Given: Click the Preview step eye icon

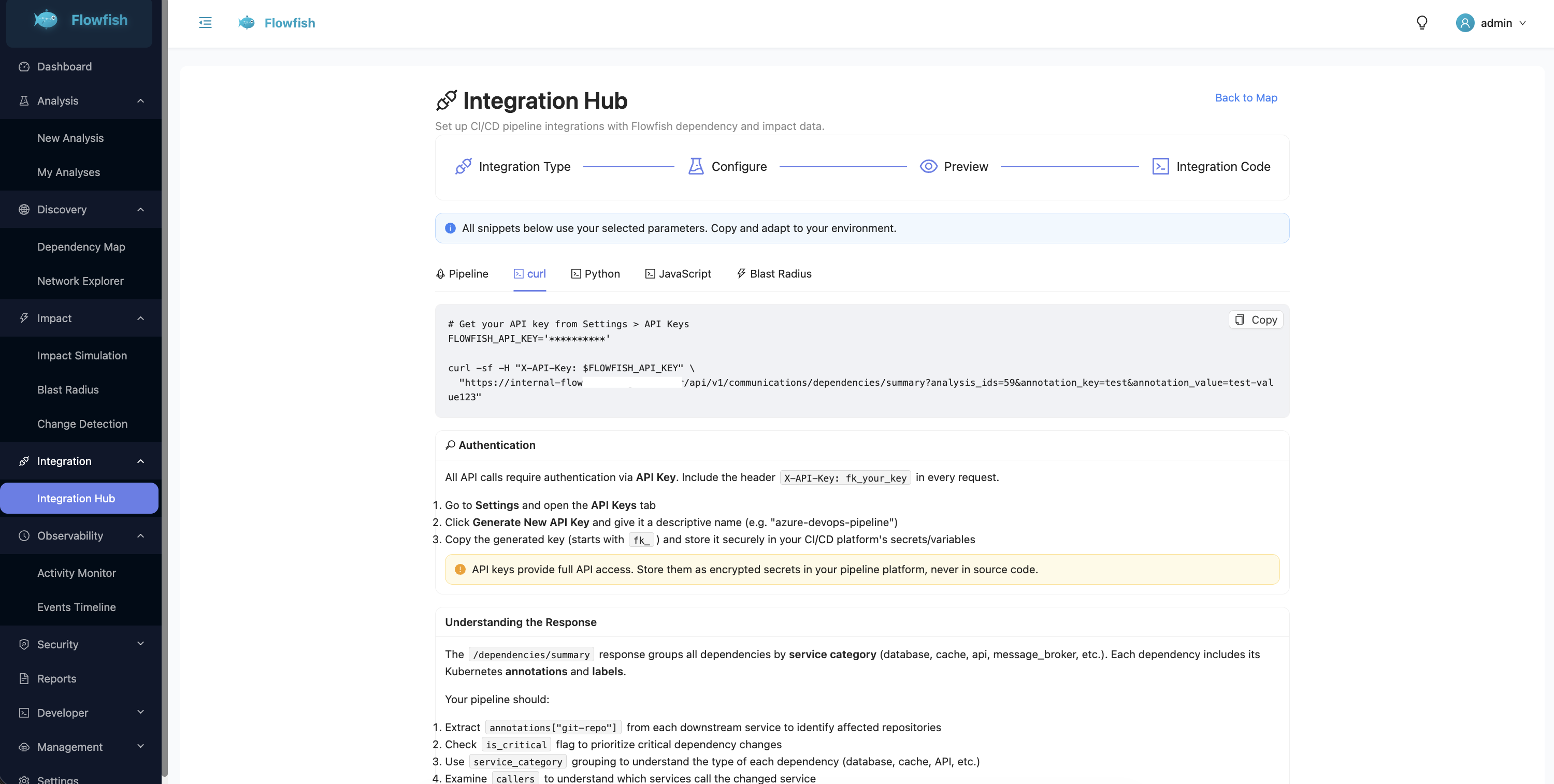Looking at the screenshot, I should [928, 166].
